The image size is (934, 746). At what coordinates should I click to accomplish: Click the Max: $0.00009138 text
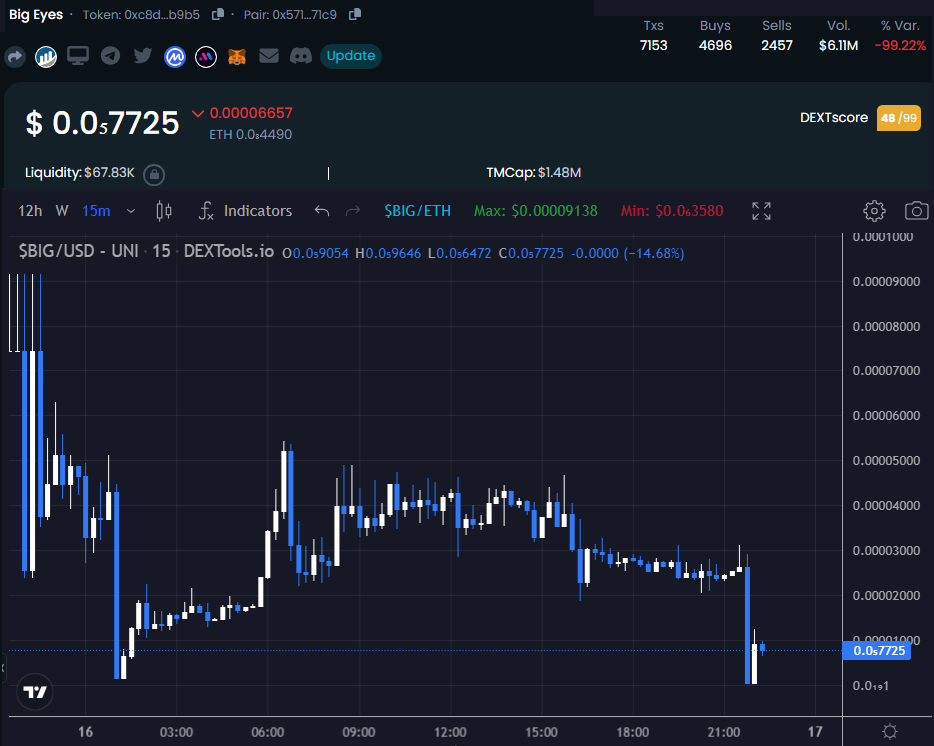[x=536, y=211]
